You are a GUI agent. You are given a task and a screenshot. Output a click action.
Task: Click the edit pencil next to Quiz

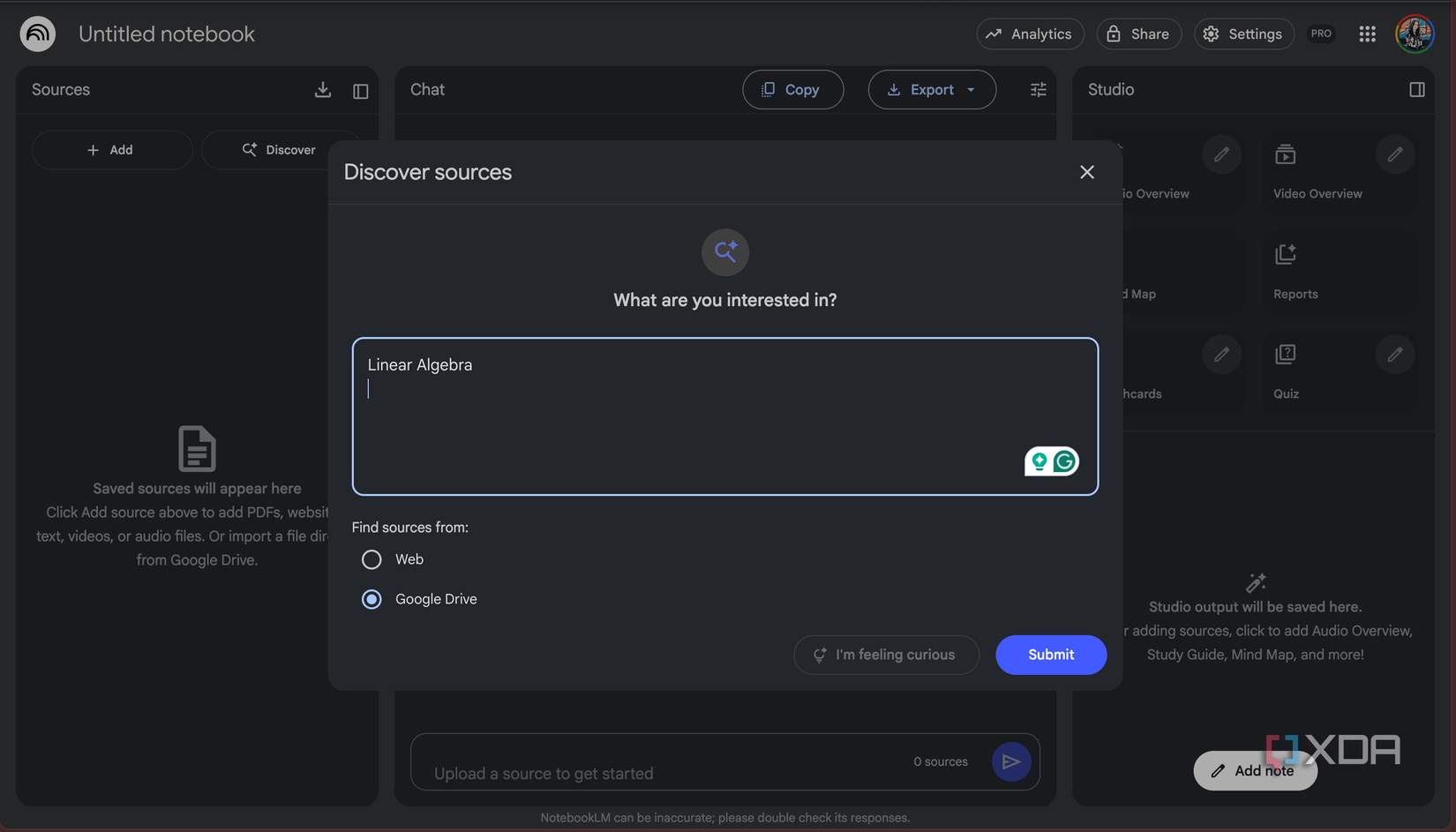coord(1394,354)
